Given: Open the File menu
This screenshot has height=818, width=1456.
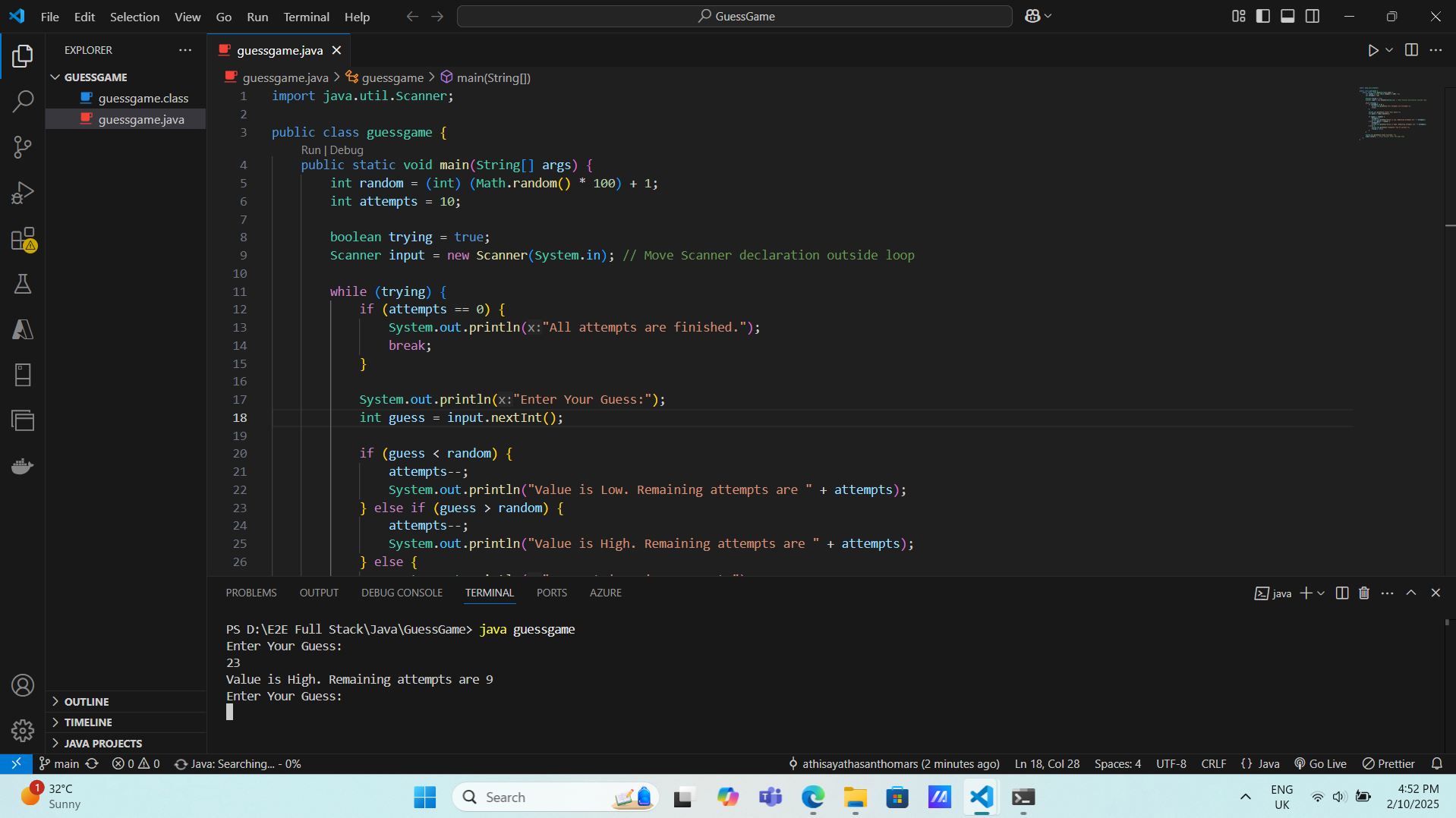Looking at the screenshot, I should click(50, 17).
